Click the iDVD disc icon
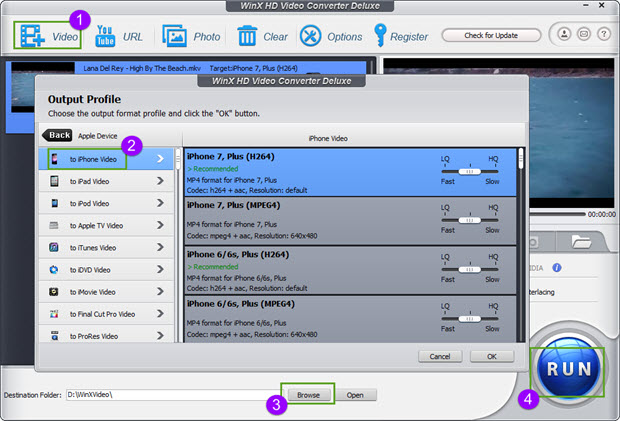Image resolution: width=620 pixels, height=421 pixels. pyautogui.click(x=54, y=270)
